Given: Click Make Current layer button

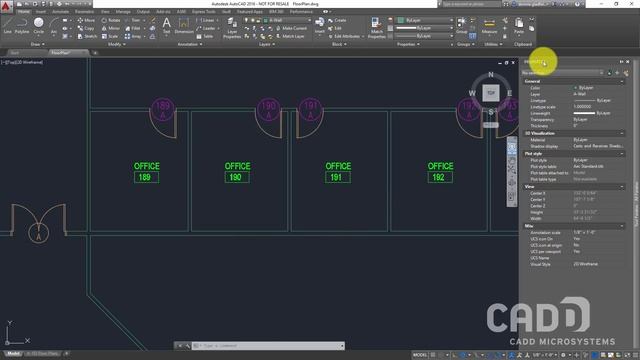Looking at the screenshot, I should click(x=291, y=28).
